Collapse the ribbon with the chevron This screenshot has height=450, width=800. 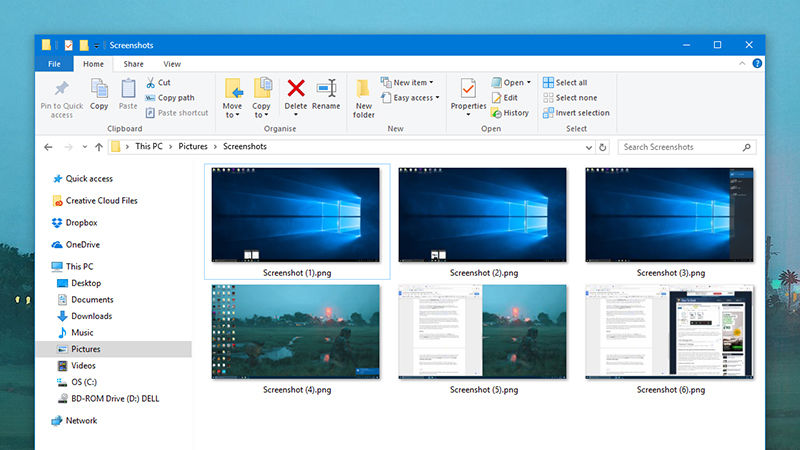pos(742,64)
